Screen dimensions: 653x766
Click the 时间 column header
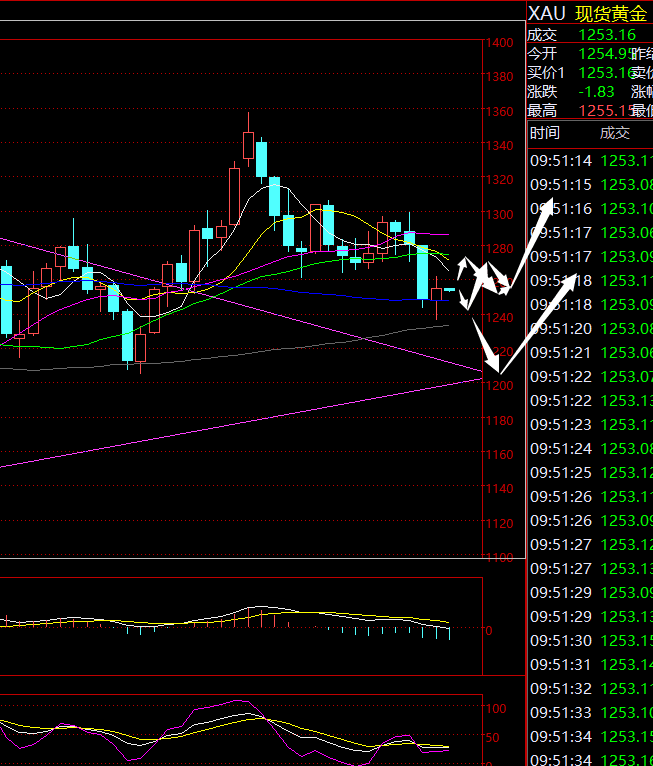pos(545,133)
